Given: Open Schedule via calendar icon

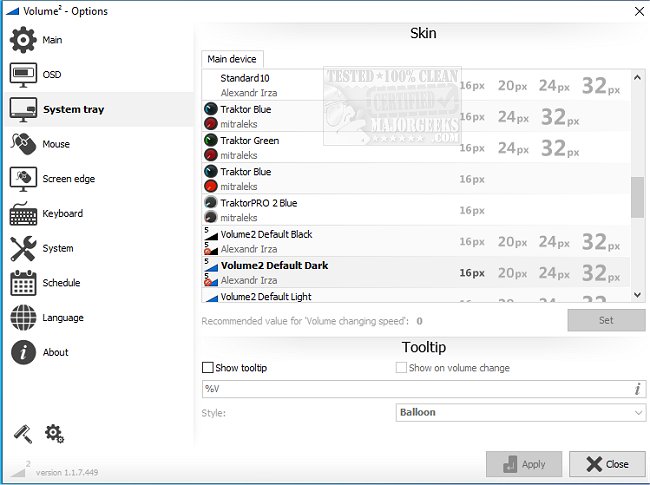Looking at the screenshot, I should click(23, 283).
